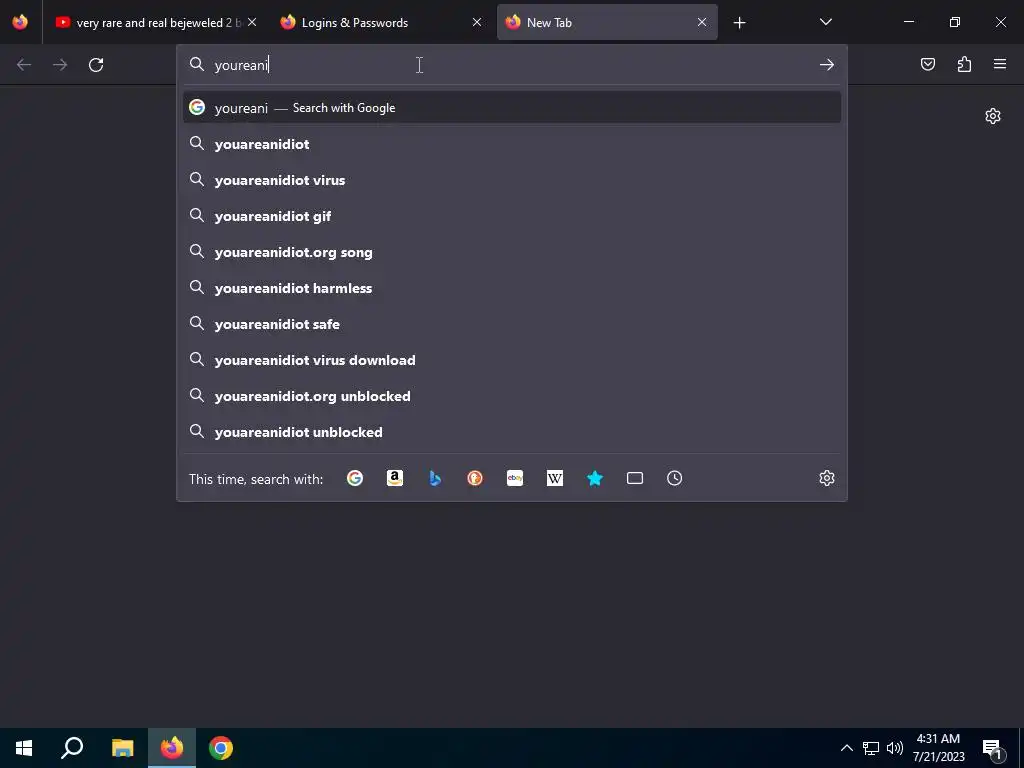This screenshot has width=1024, height=768.
Task: Search open tabs using the tab icon
Action: (x=635, y=478)
